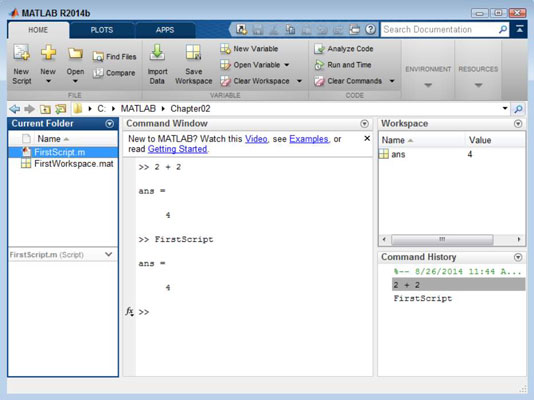534x400 pixels.
Task: Click fx function browser icon
Action: [x=129, y=311]
